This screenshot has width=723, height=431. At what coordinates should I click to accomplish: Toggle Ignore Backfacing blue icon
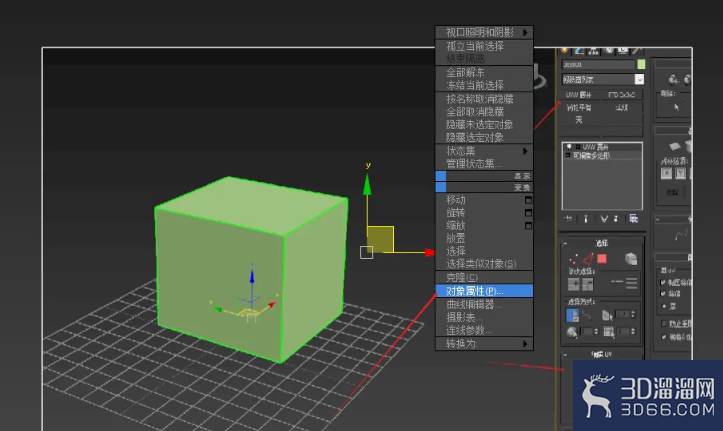(x=572, y=316)
